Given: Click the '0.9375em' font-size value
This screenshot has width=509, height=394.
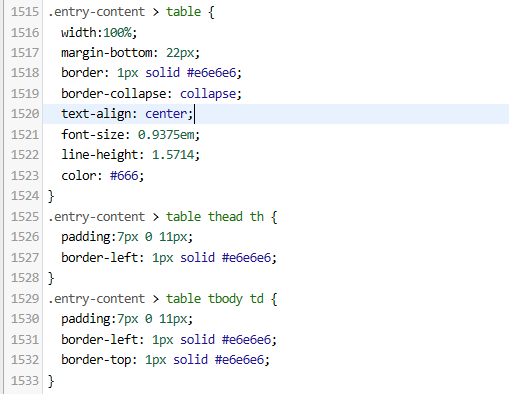Looking at the screenshot, I should click(x=166, y=135).
